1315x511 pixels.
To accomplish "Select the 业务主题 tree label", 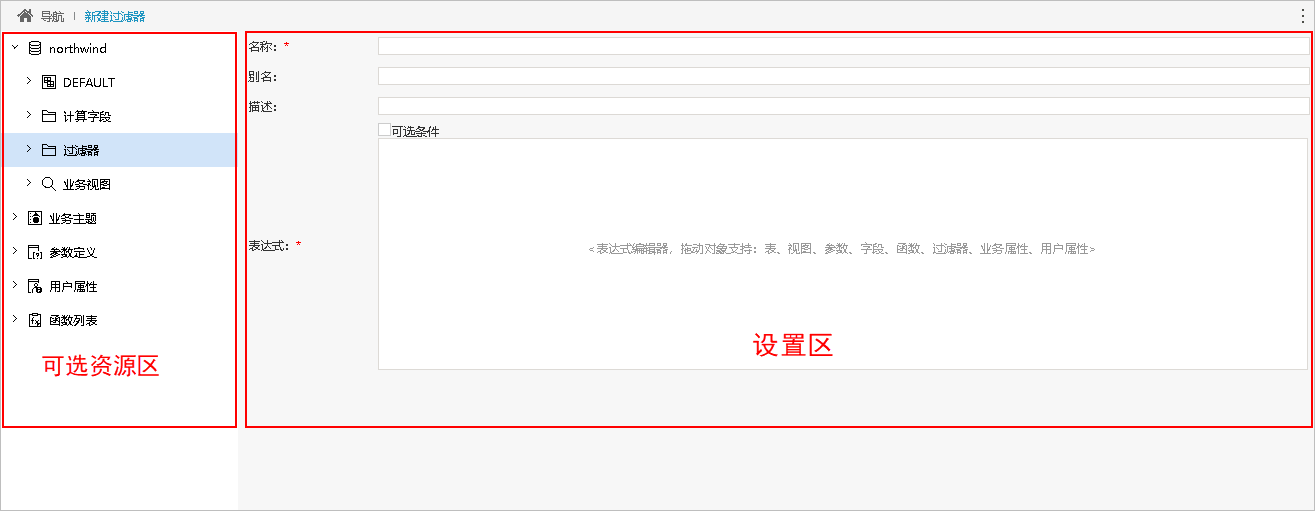I will [73, 218].
